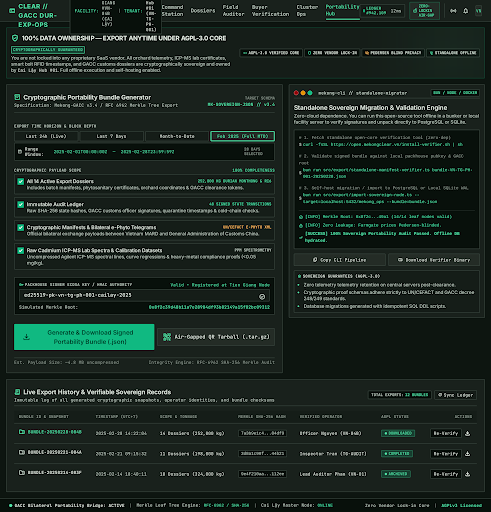Click the Zero-Lockin Air-Gap header button

[x=424, y=11]
